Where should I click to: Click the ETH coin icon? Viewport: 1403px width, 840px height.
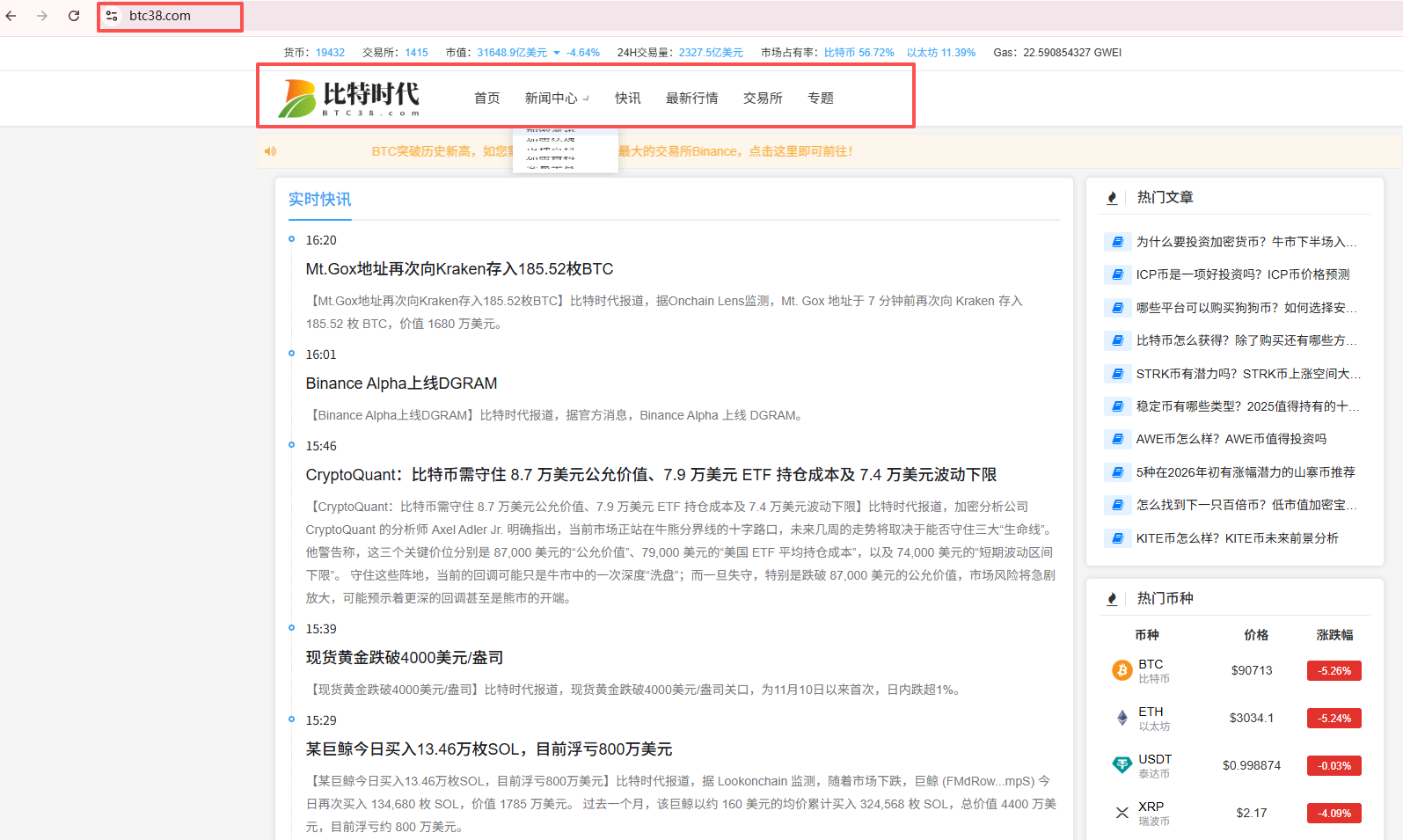1122,718
